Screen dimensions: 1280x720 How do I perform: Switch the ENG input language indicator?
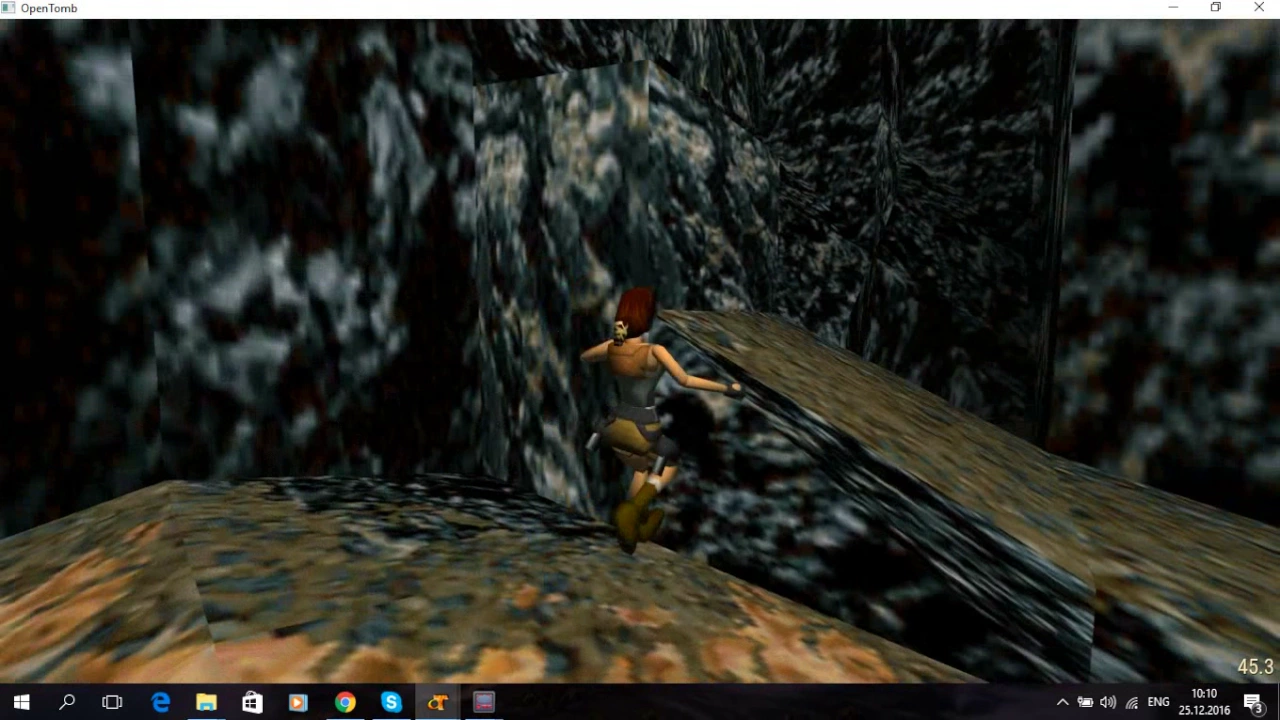point(1158,703)
